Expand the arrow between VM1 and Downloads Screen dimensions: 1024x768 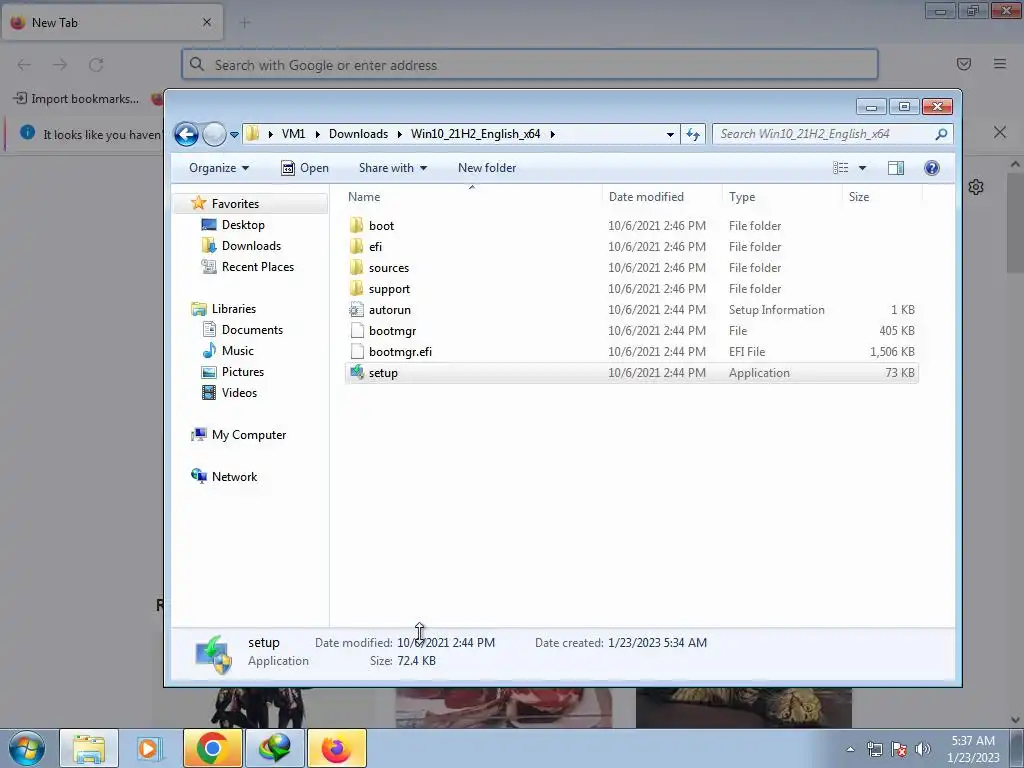tap(317, 135)
